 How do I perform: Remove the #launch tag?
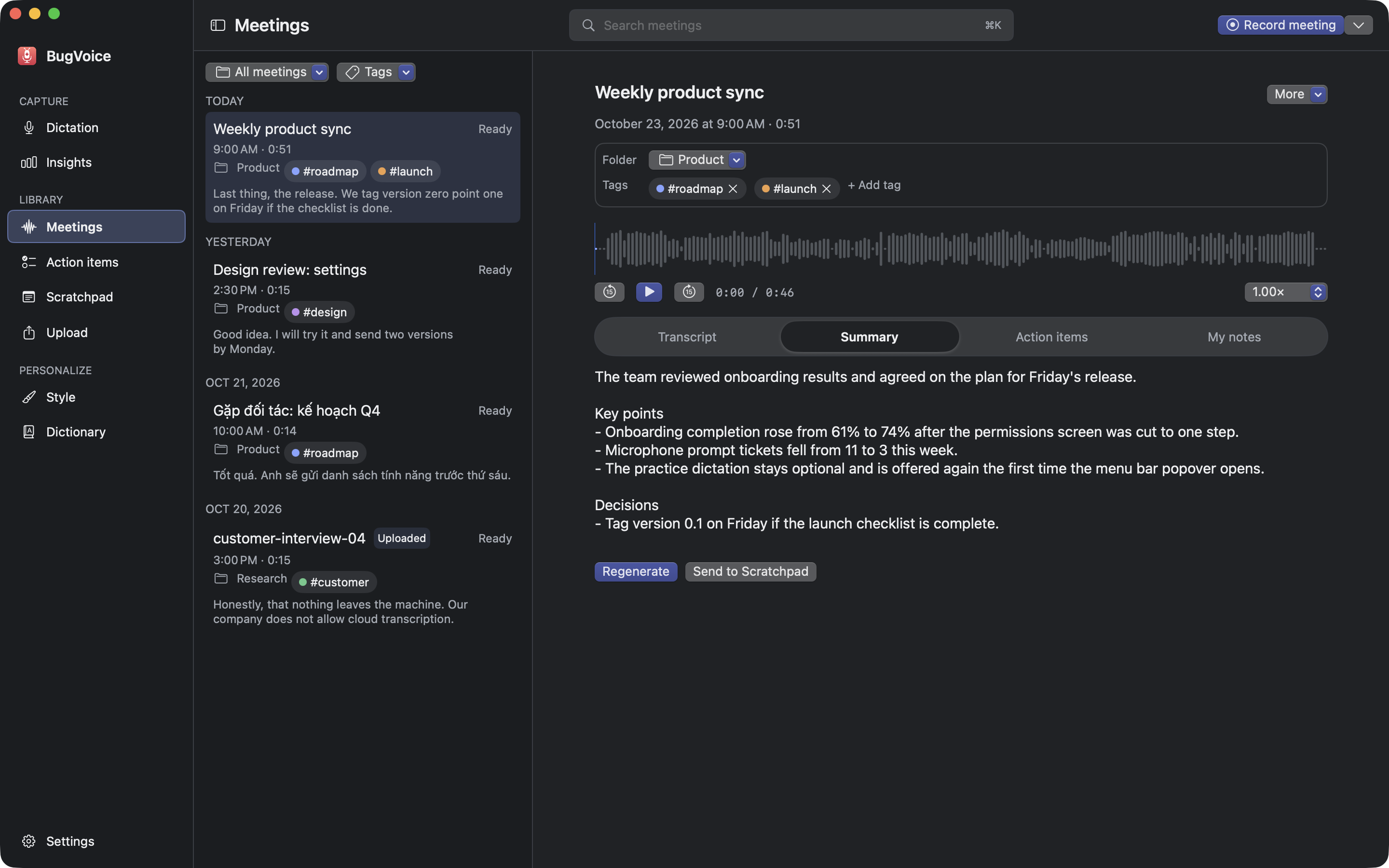pos(826,189)
